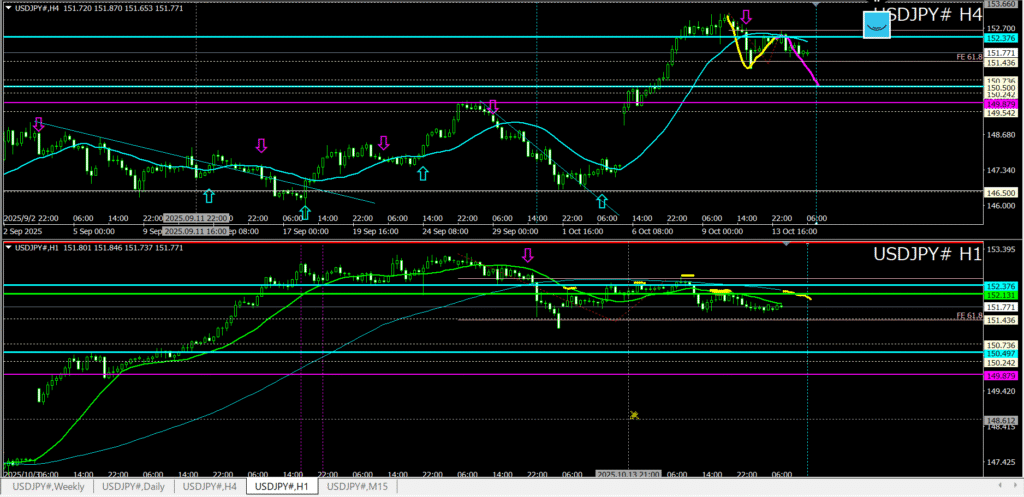
Task: Click the chart shift triangle atop H4 chart
Action: tap(817, 5)
